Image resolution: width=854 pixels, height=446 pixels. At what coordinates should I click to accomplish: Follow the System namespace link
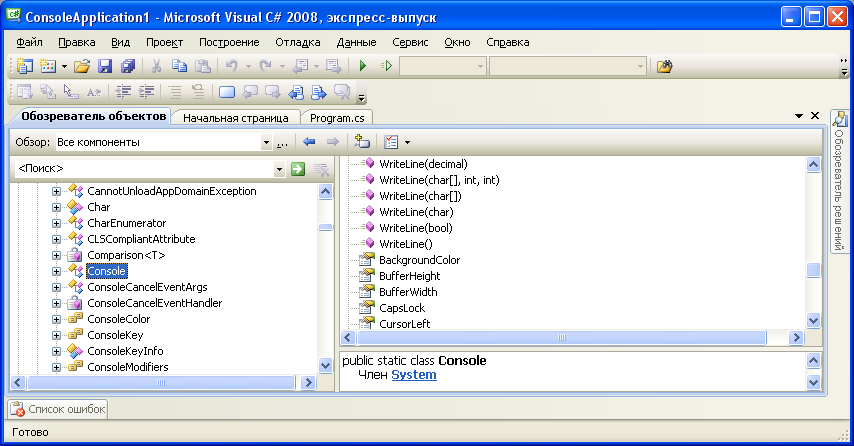coord(414,375)
